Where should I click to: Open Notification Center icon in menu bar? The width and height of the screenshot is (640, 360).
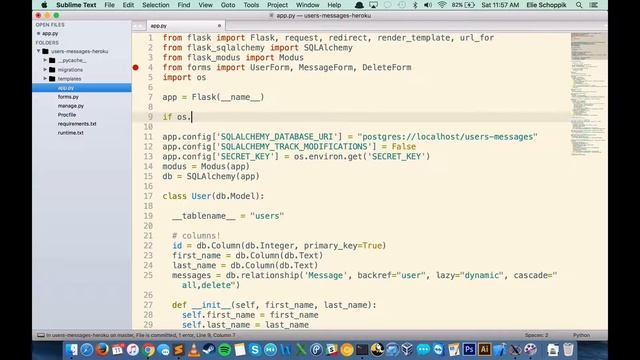594,5
